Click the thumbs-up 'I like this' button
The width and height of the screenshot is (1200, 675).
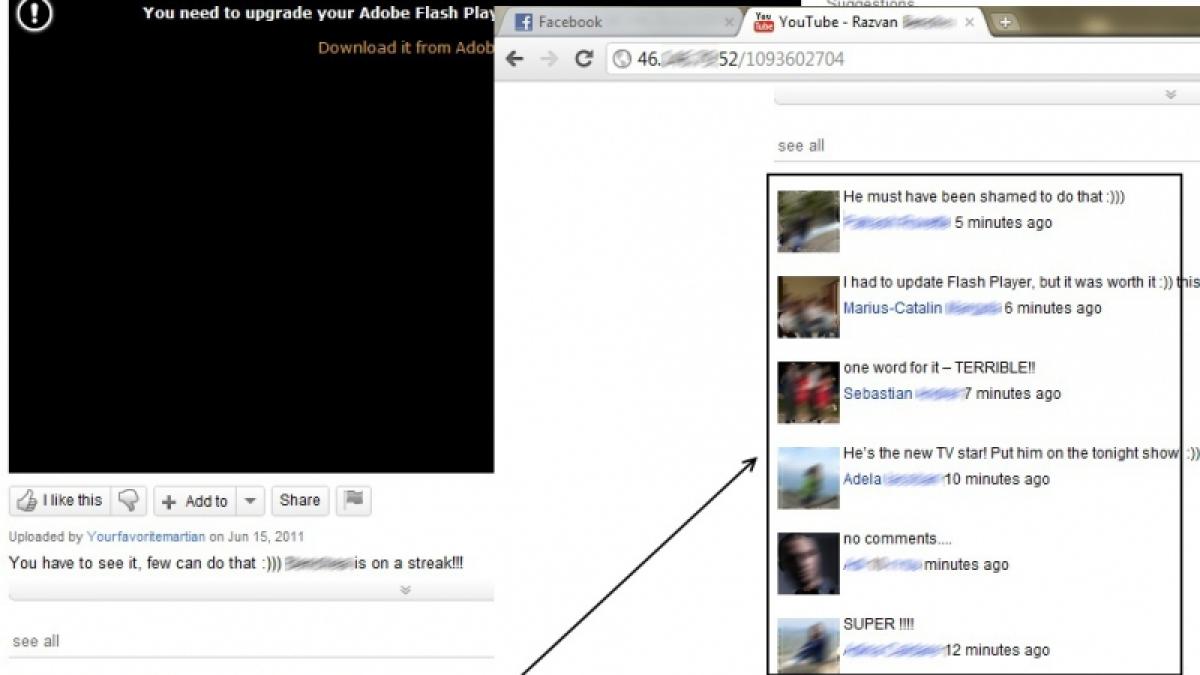click(60, 501)
